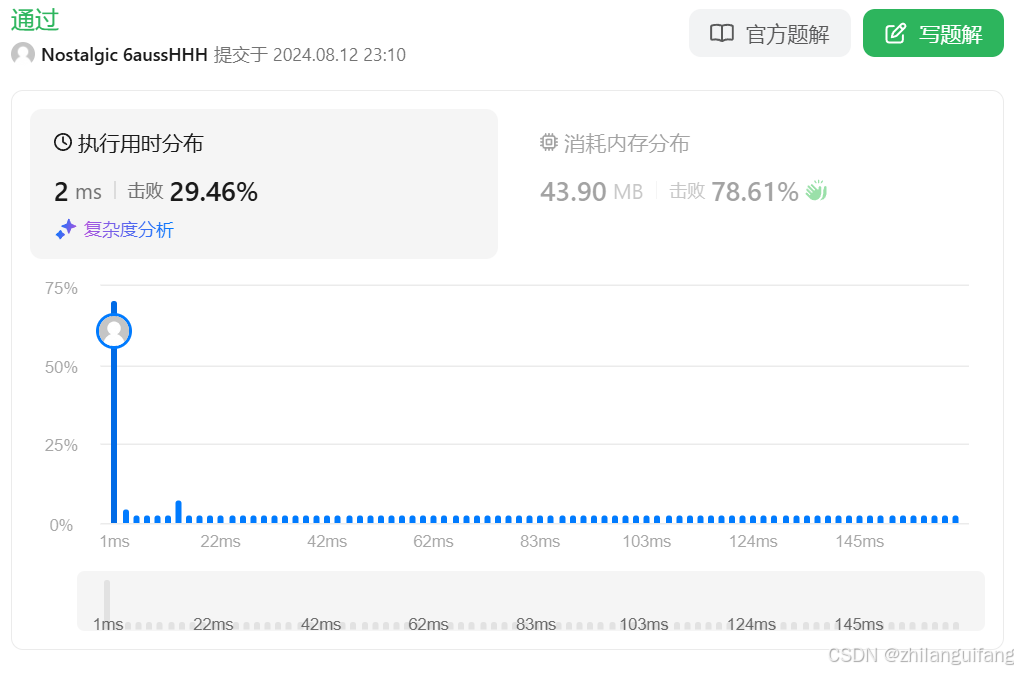Screen dimensions: 1018x673
Task: Open the 复杂度分析 complexity analysis link
Action: tap(129, 230)
